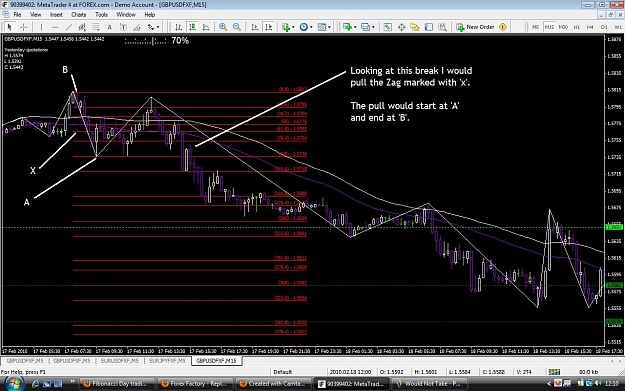Switch to the EURJPYFXF,M5 chart tab
625x391 pixels.
click(x=167, y=361)
